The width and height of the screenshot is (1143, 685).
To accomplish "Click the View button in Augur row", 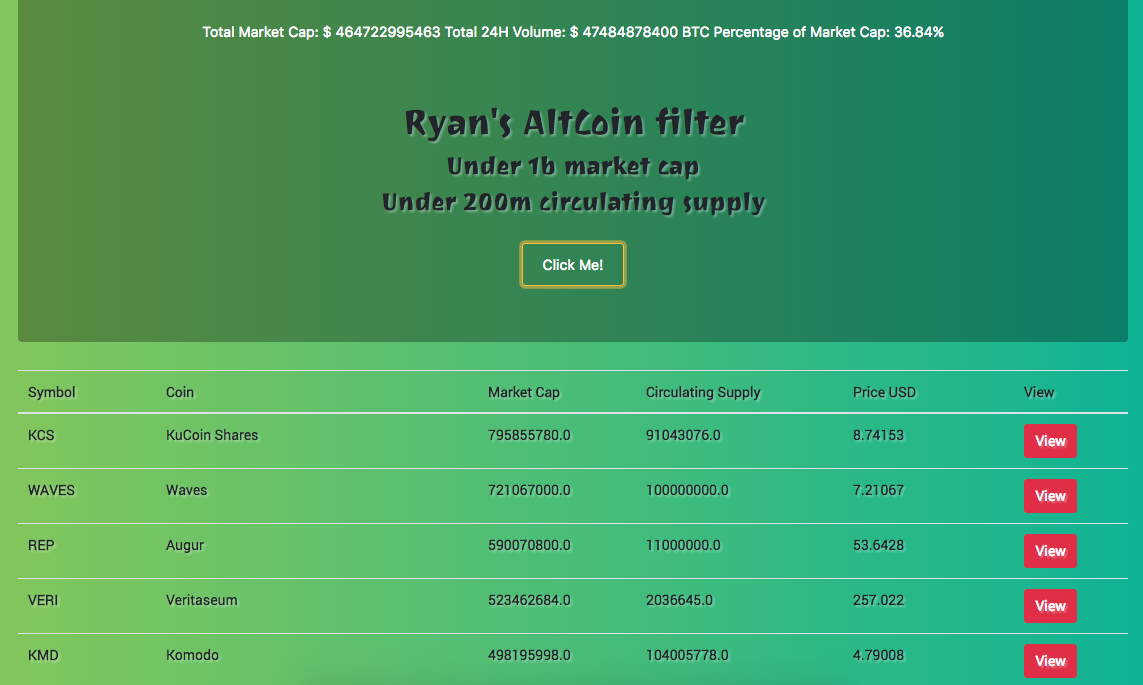I will (1050, 551).
